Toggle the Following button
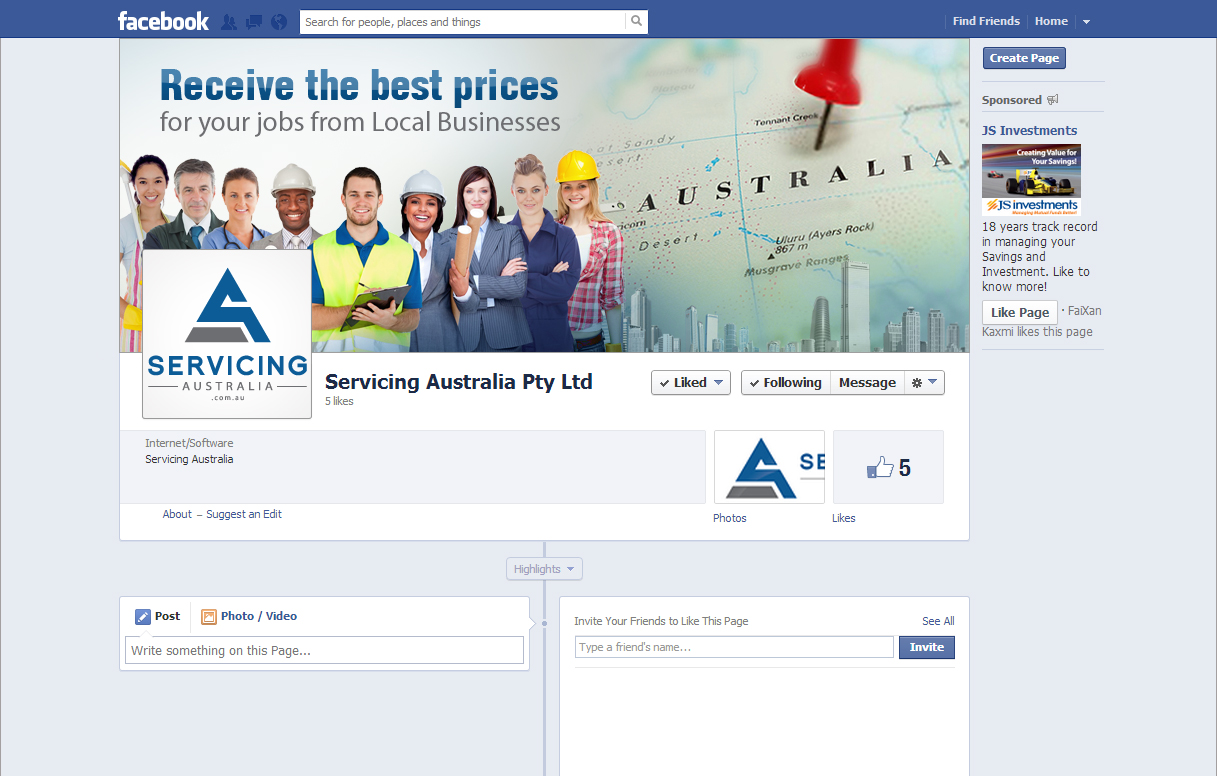The image size is (1217, 776). pos(786,382)
